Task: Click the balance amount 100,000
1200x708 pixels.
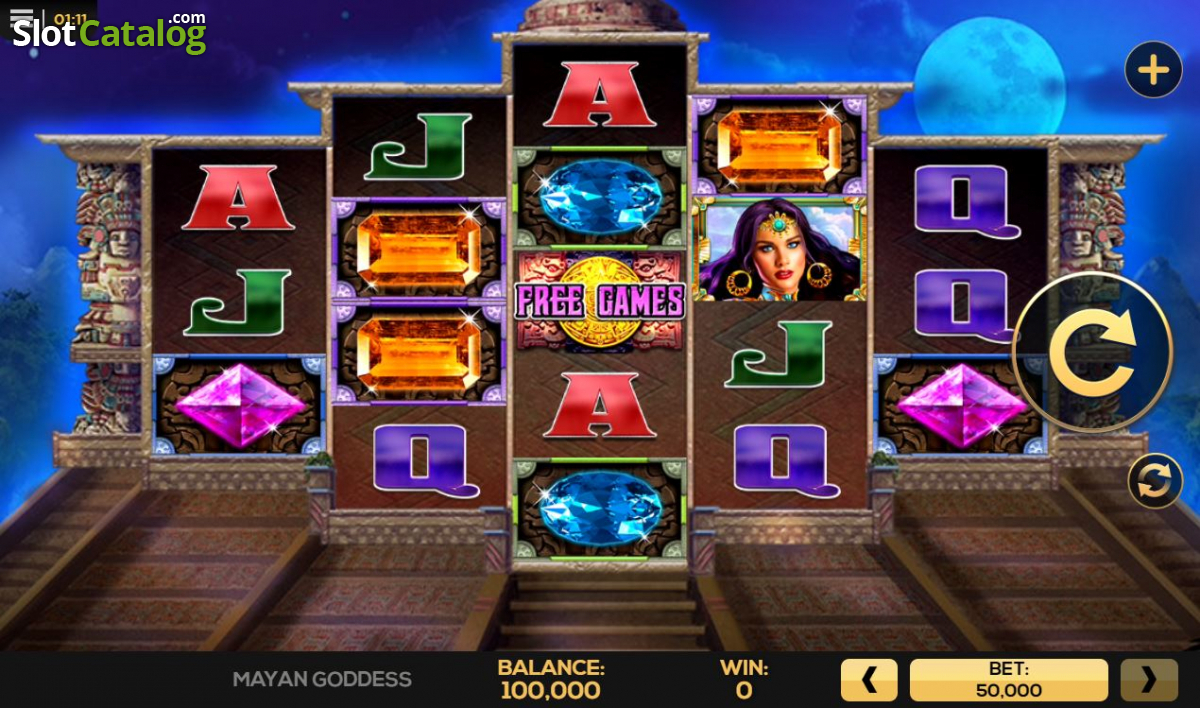Action: (x=551, y=690)
